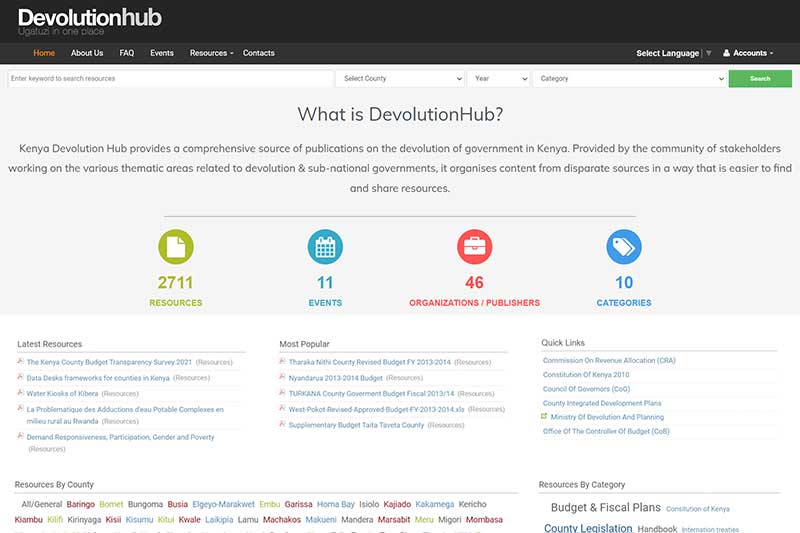Click the green Resources document icon
This screenshot has width=800, height=533.
[176, 247]
